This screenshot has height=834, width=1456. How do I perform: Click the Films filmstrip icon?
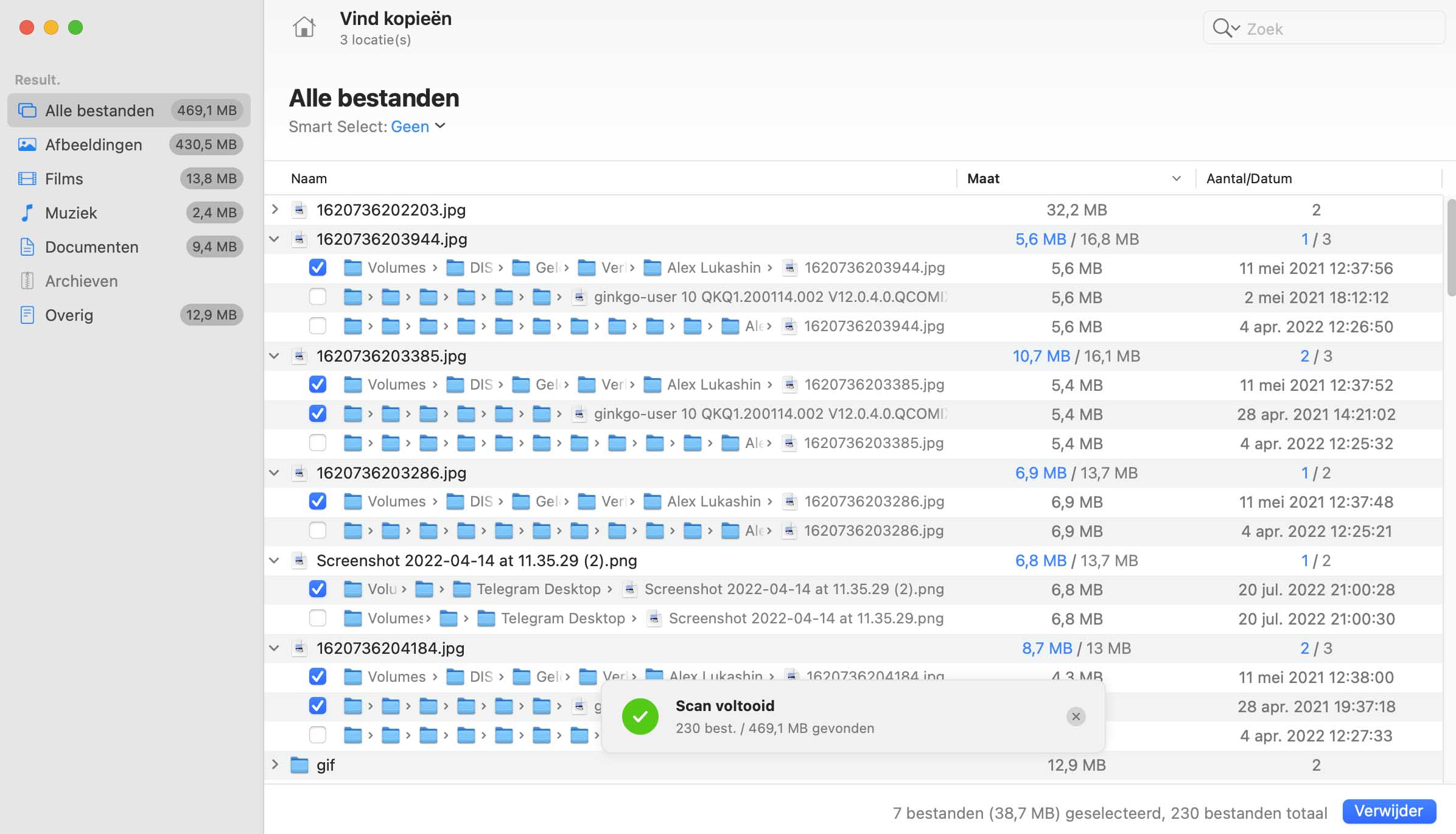pyautogui.click(x=27, y=178)
